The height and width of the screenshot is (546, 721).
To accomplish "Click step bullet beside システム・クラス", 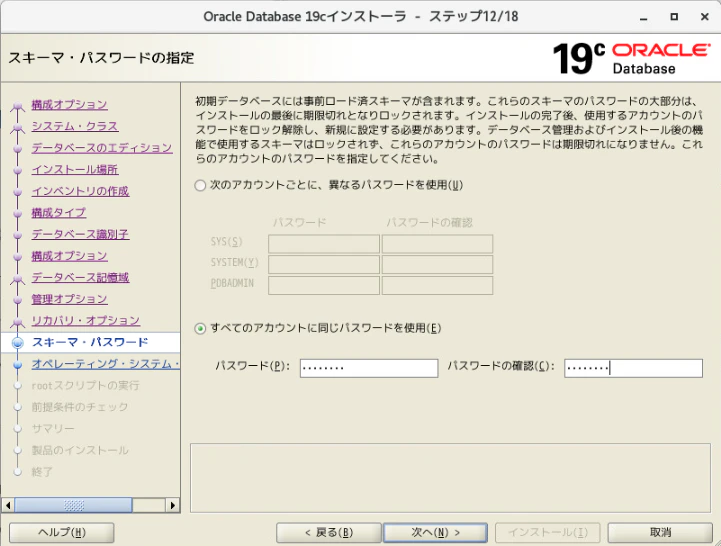I will (17, 127).
